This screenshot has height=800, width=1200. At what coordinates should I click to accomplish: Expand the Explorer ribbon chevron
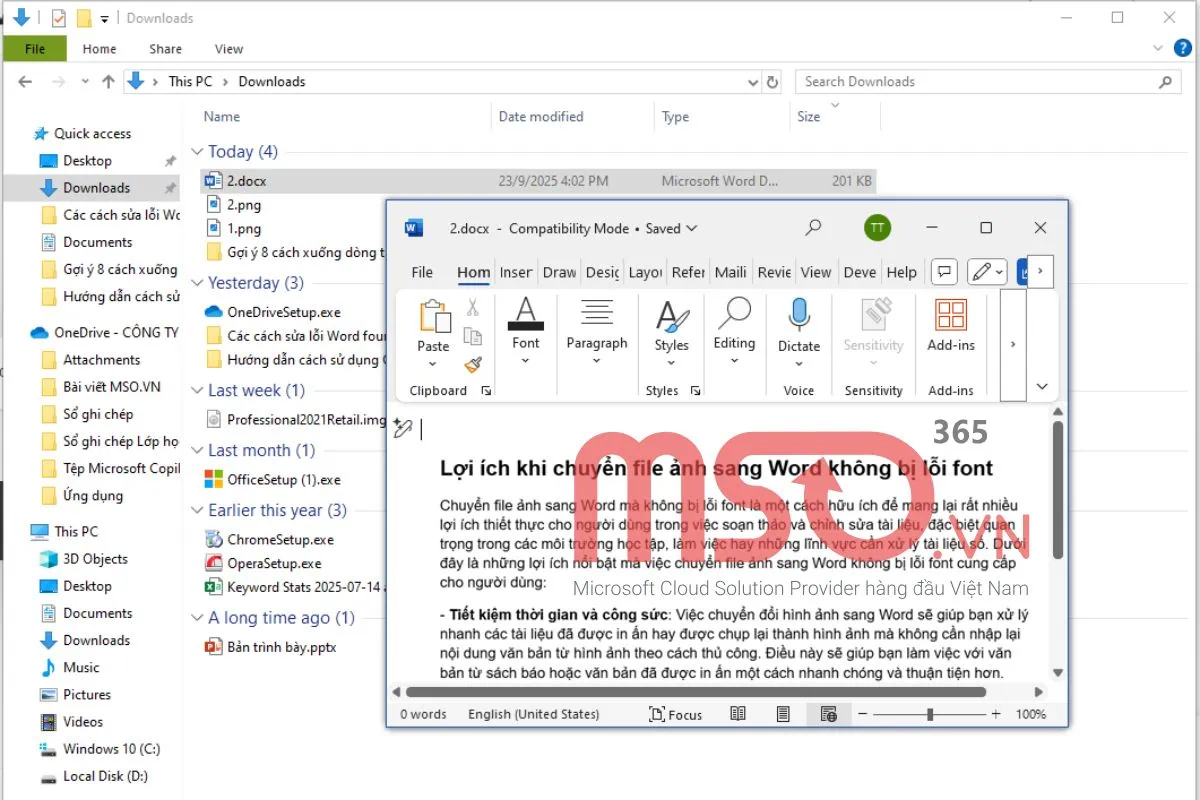click(1156, 48)
